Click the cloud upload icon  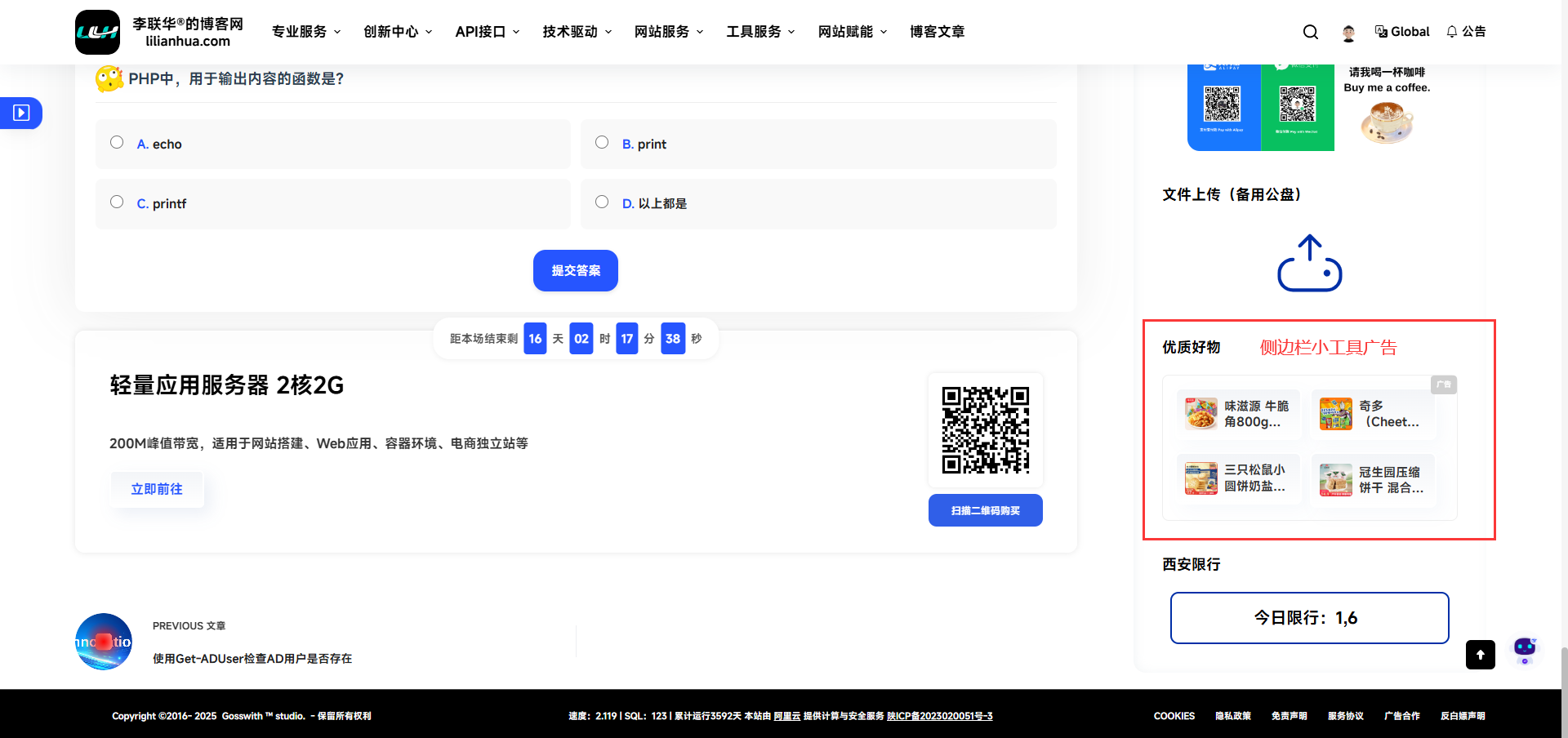1309,263
